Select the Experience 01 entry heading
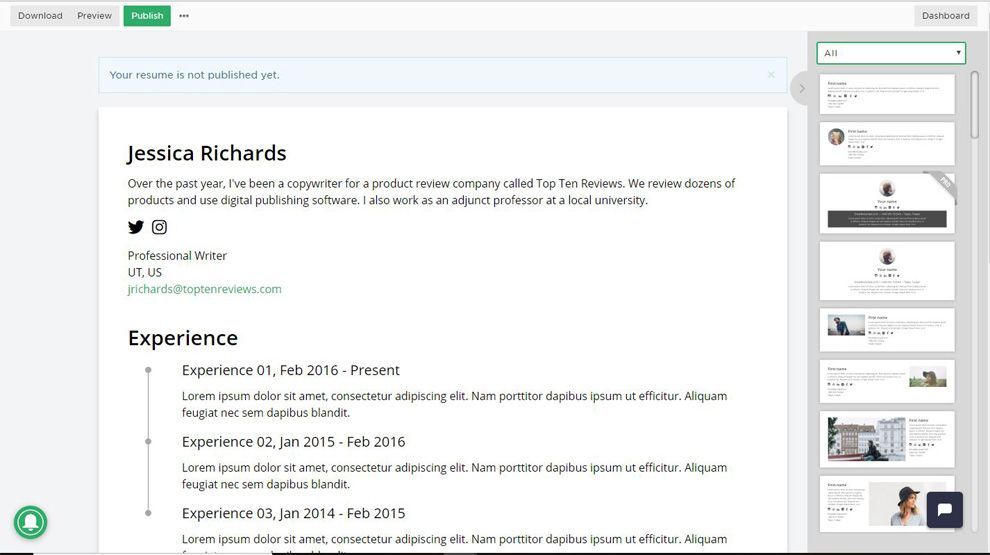The height and width of the screenshot is (555, 990). click(290, 370)
